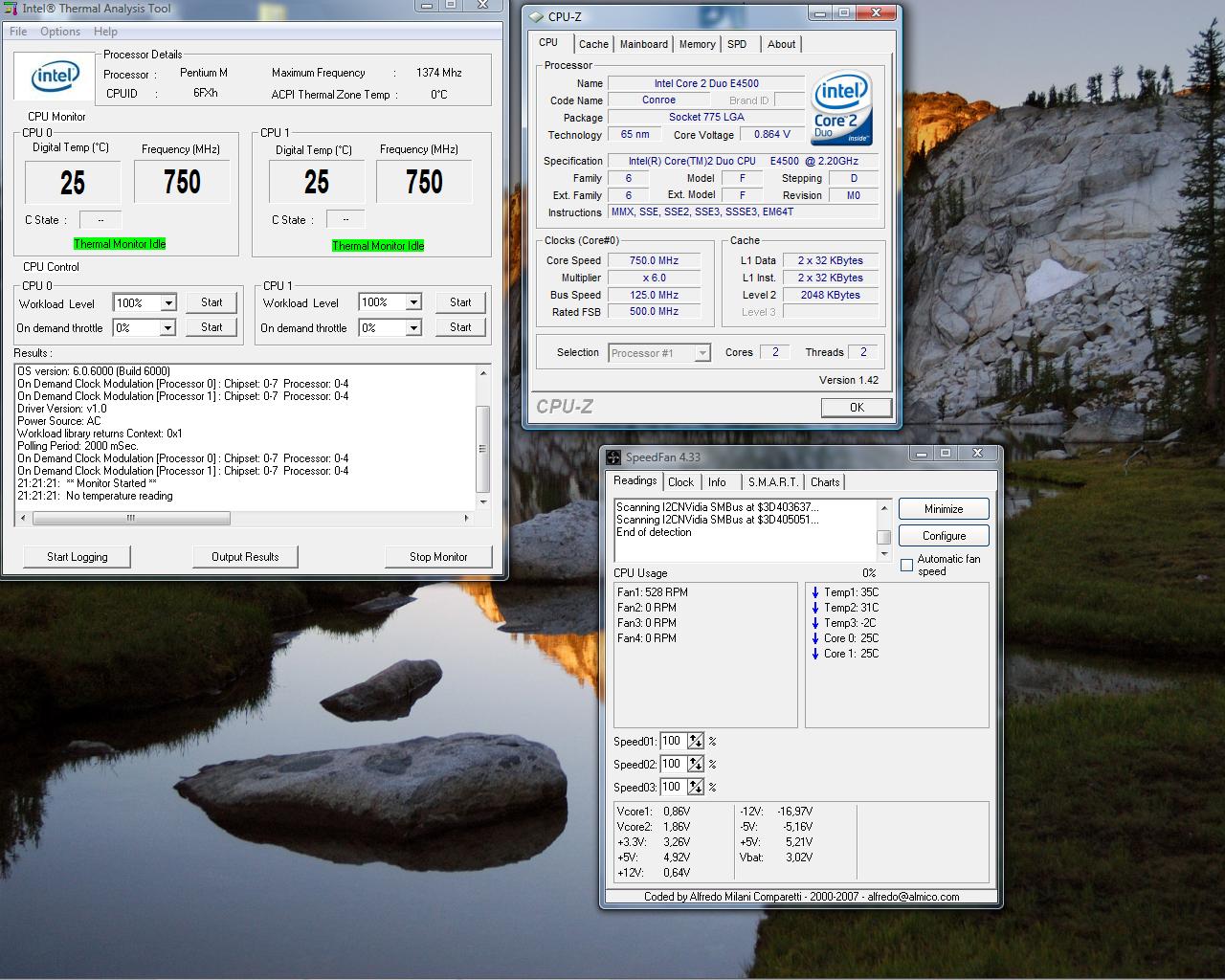This screenshot has height=980, width=1225.
Task: Click the CPU-Z title bar magnifier icon
Action: coord(536,17)
